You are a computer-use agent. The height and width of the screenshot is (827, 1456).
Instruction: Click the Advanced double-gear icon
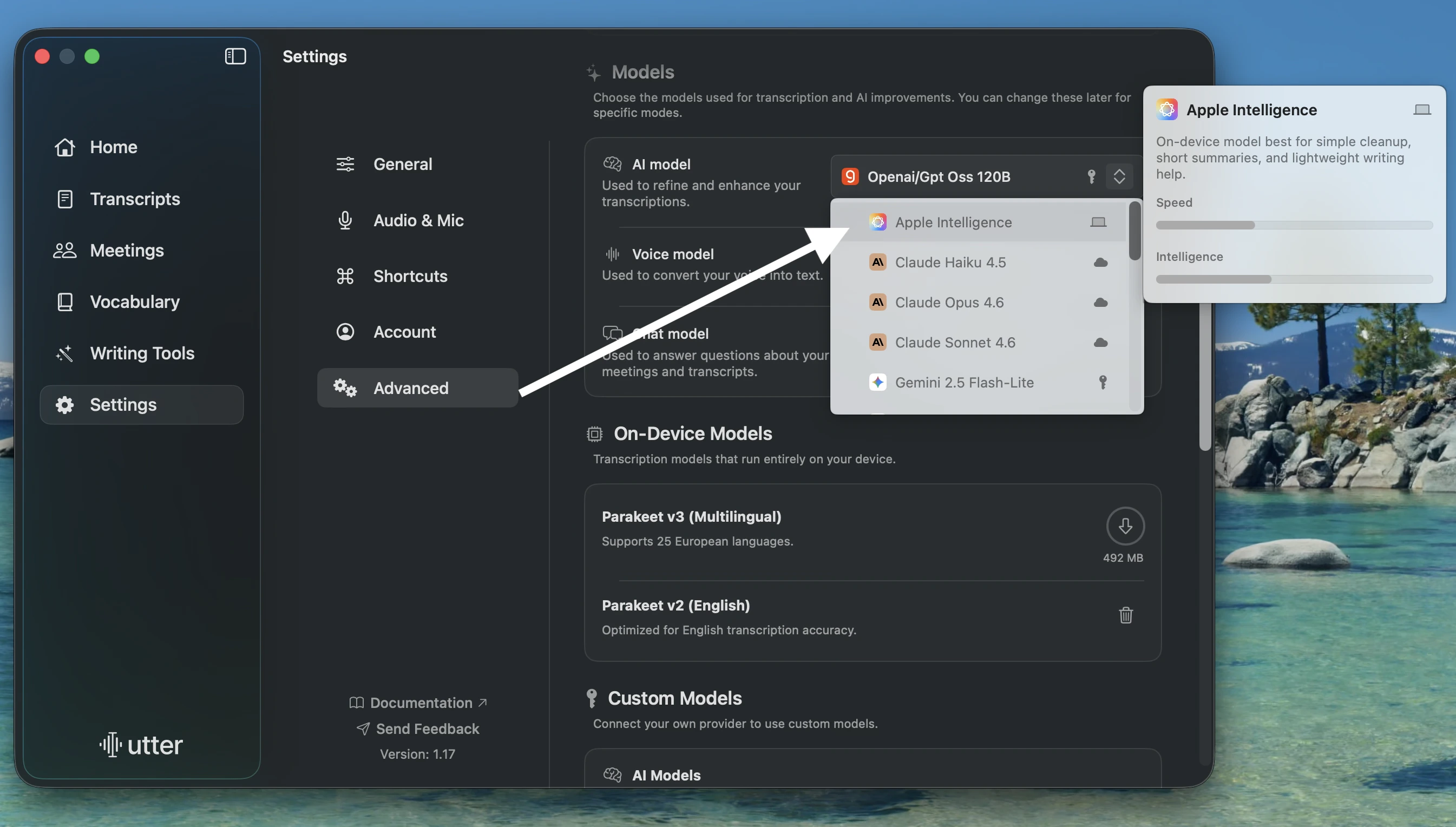pos(345,388)
